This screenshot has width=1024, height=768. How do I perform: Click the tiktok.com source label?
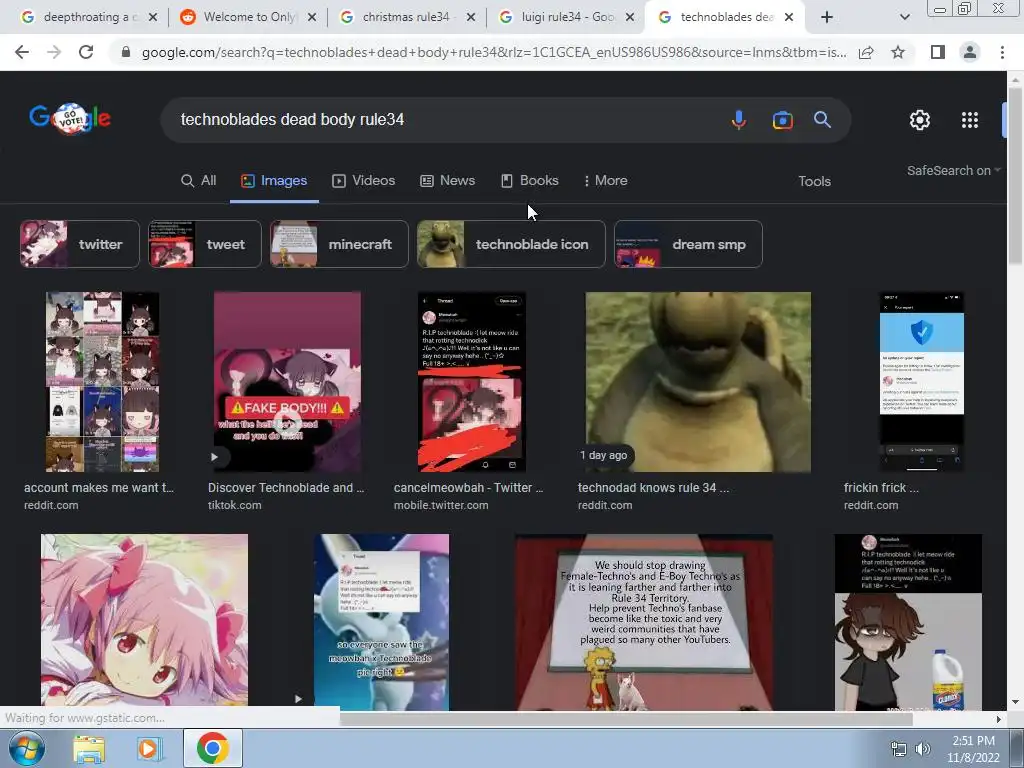(234, 505)
